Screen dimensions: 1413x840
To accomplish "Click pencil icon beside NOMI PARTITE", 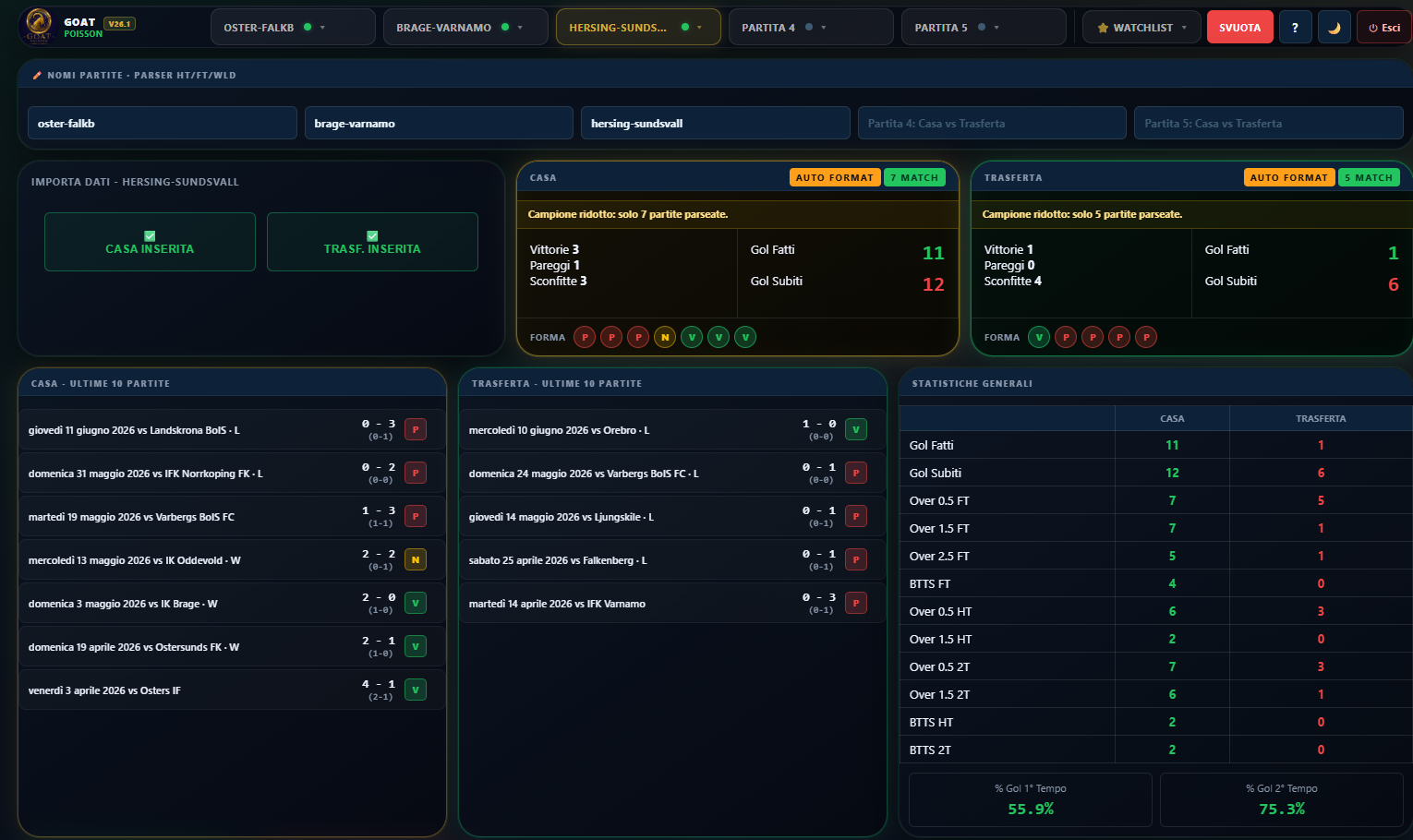I will pyautogui.click(x=37, y=75).
